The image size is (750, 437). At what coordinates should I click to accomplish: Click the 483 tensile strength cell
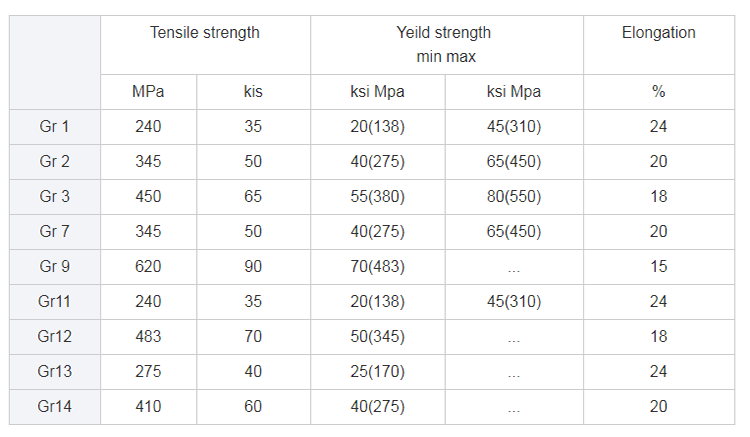[148, 337]
